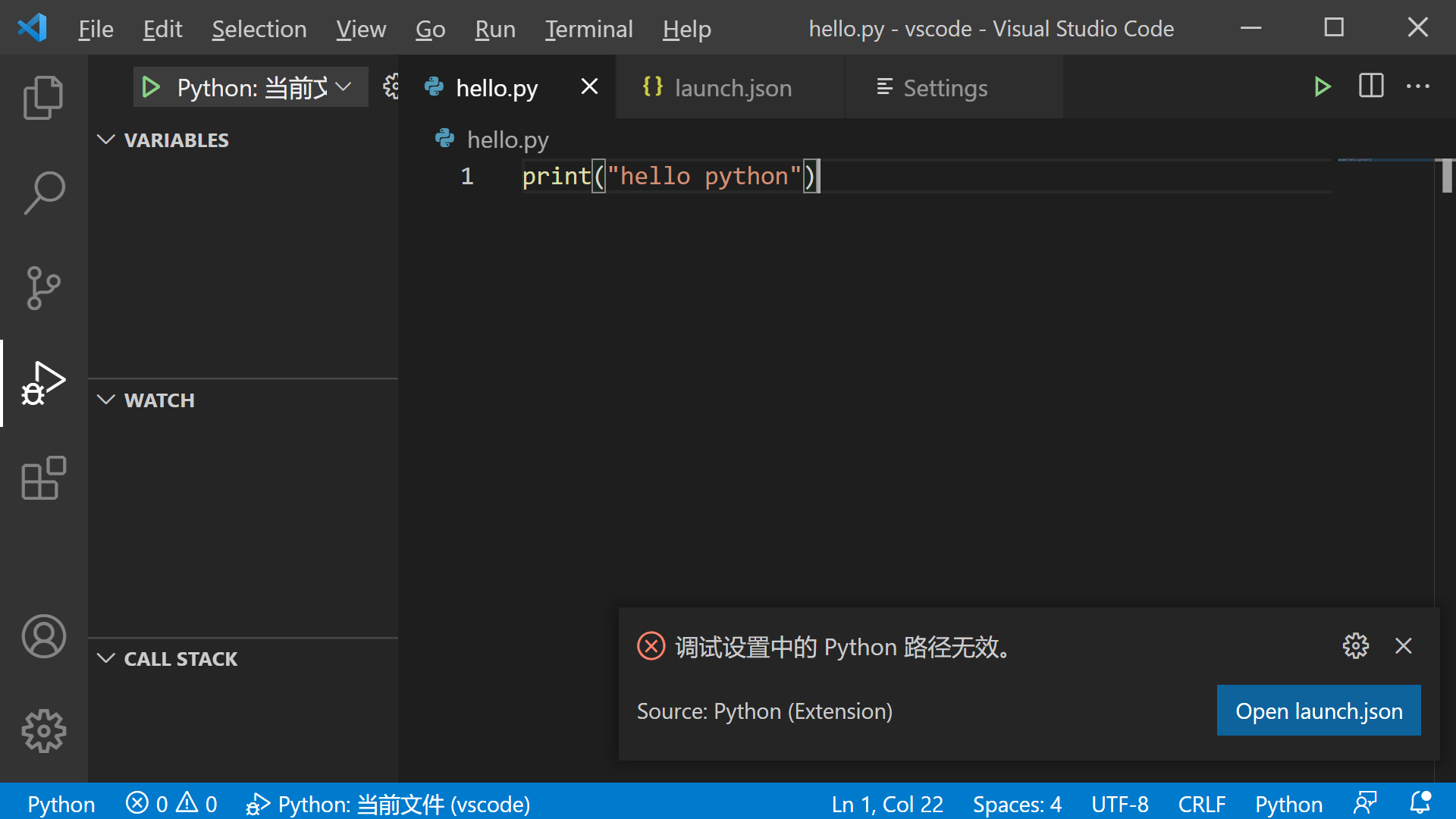Collapse the WATCH section

pyautogui.click(x=243, y=400)
